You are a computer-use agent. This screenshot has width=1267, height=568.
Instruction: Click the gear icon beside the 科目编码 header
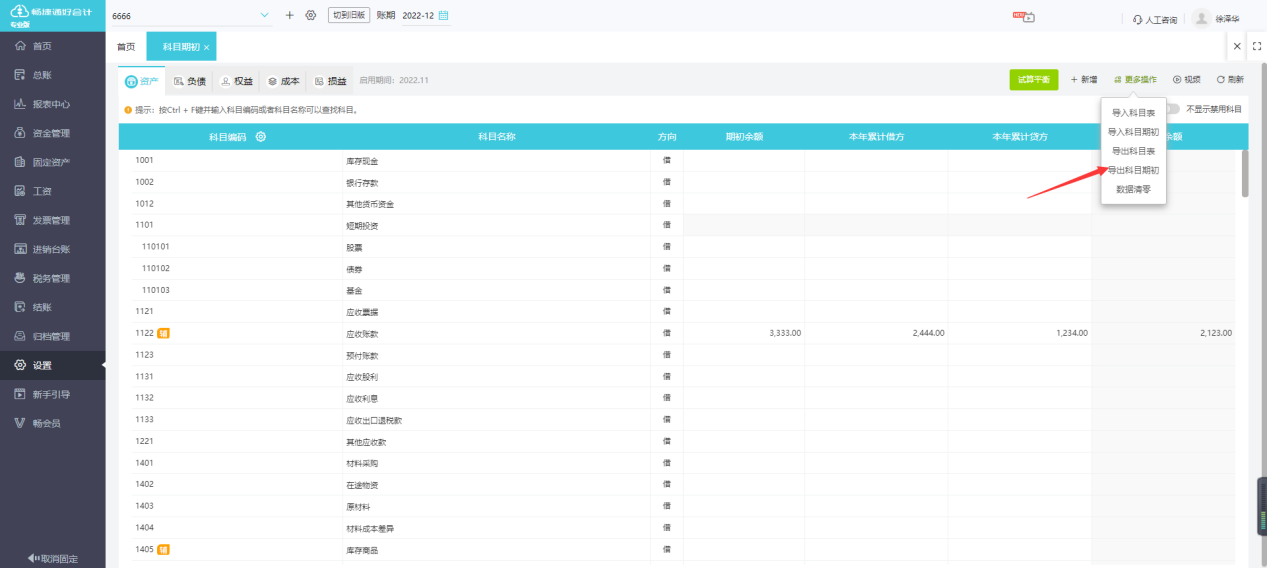click(261, 137)
